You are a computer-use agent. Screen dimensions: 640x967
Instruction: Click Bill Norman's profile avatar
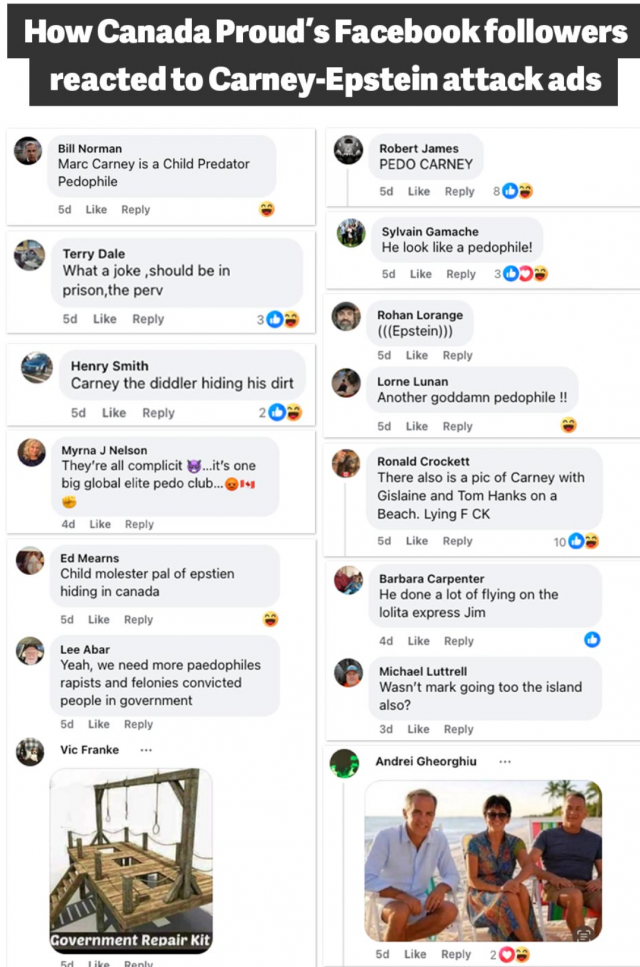(x=28, y=150)
